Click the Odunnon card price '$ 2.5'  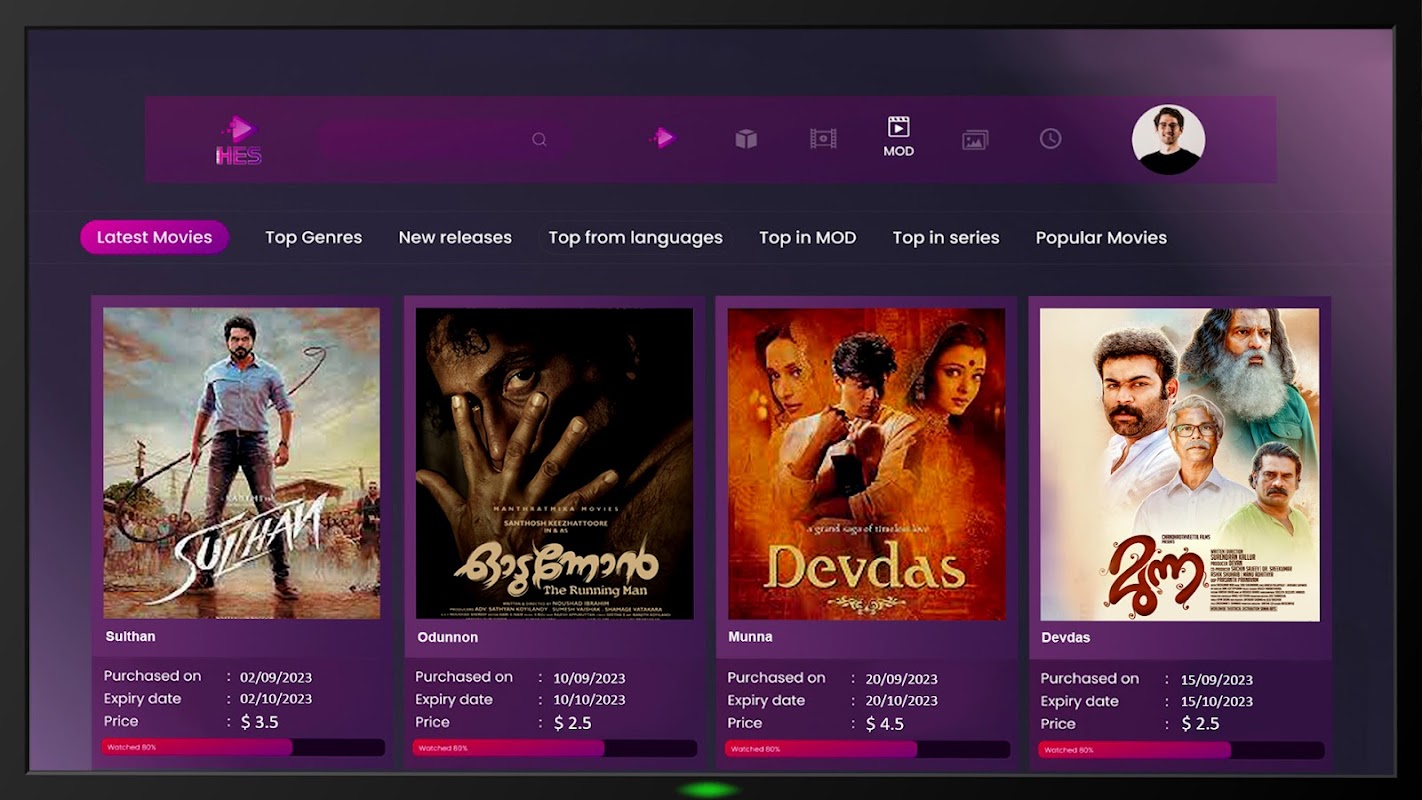[573, 722]
